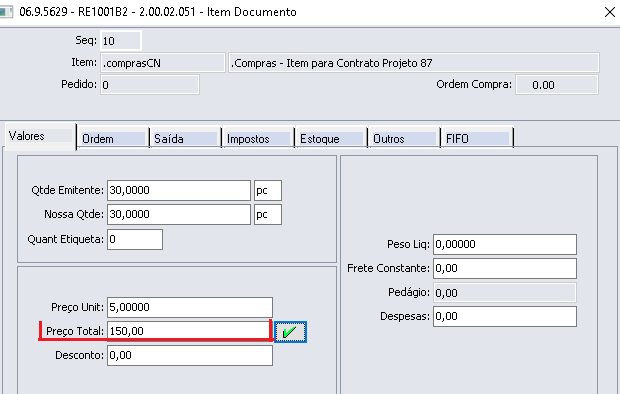Click the Quant Etiqueta field
This screenshot has width=620, height=394.
point(135,239)
